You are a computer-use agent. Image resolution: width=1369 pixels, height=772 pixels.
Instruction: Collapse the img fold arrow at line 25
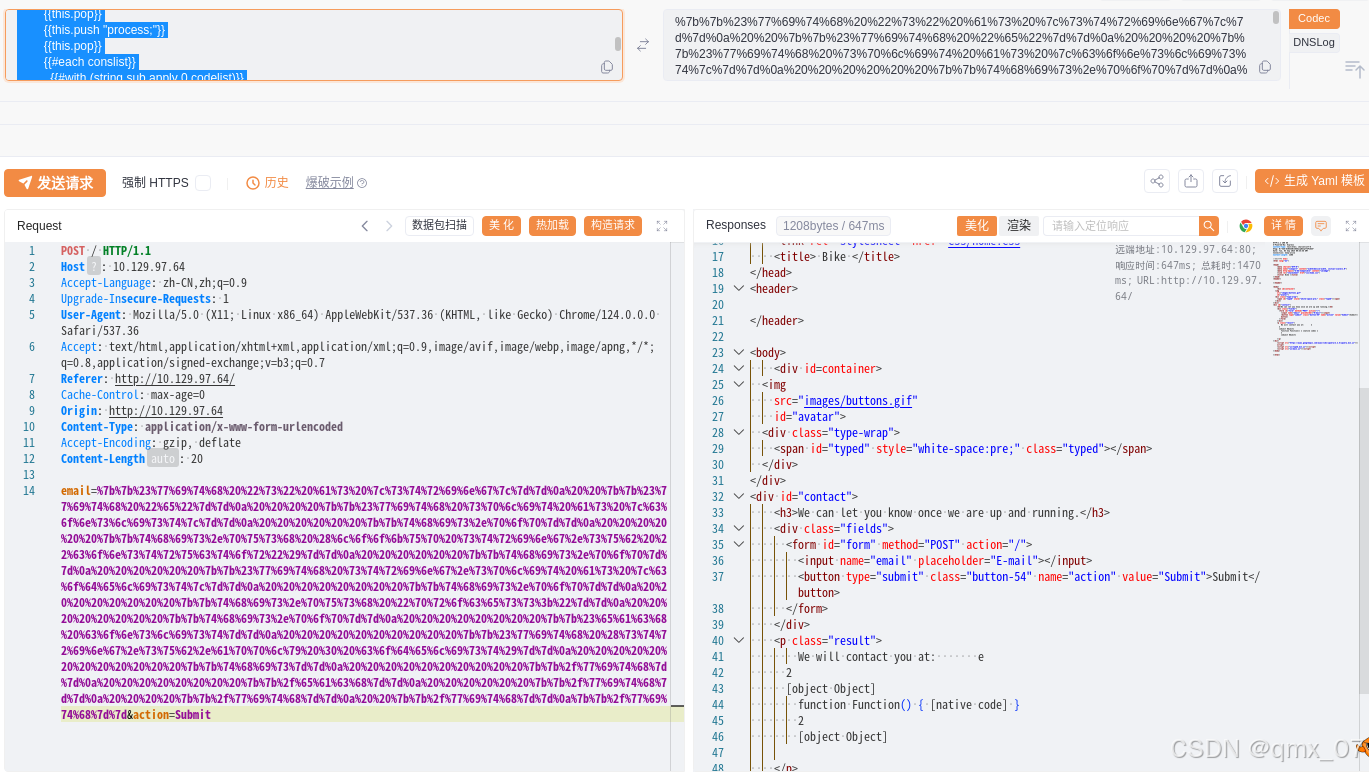coord(739,385)
